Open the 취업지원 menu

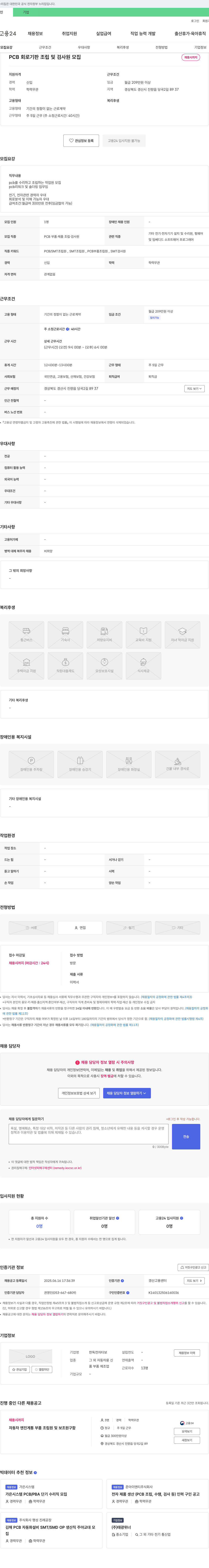pyautogui.click(x=69, y=33)
